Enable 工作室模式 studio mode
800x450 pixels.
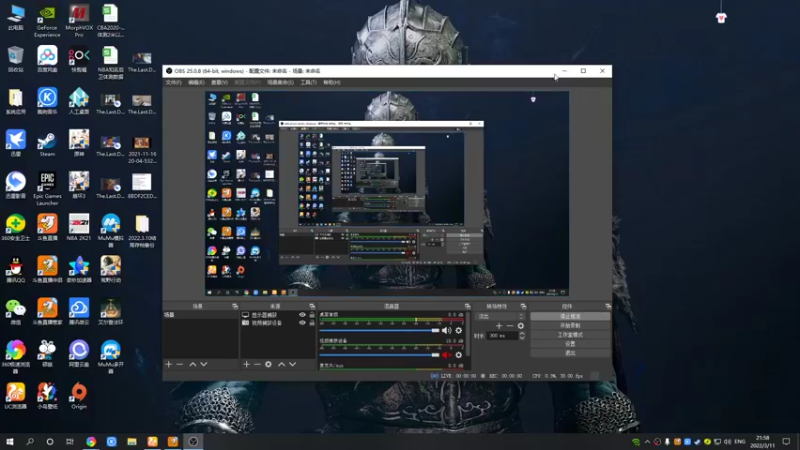point(570,335)
